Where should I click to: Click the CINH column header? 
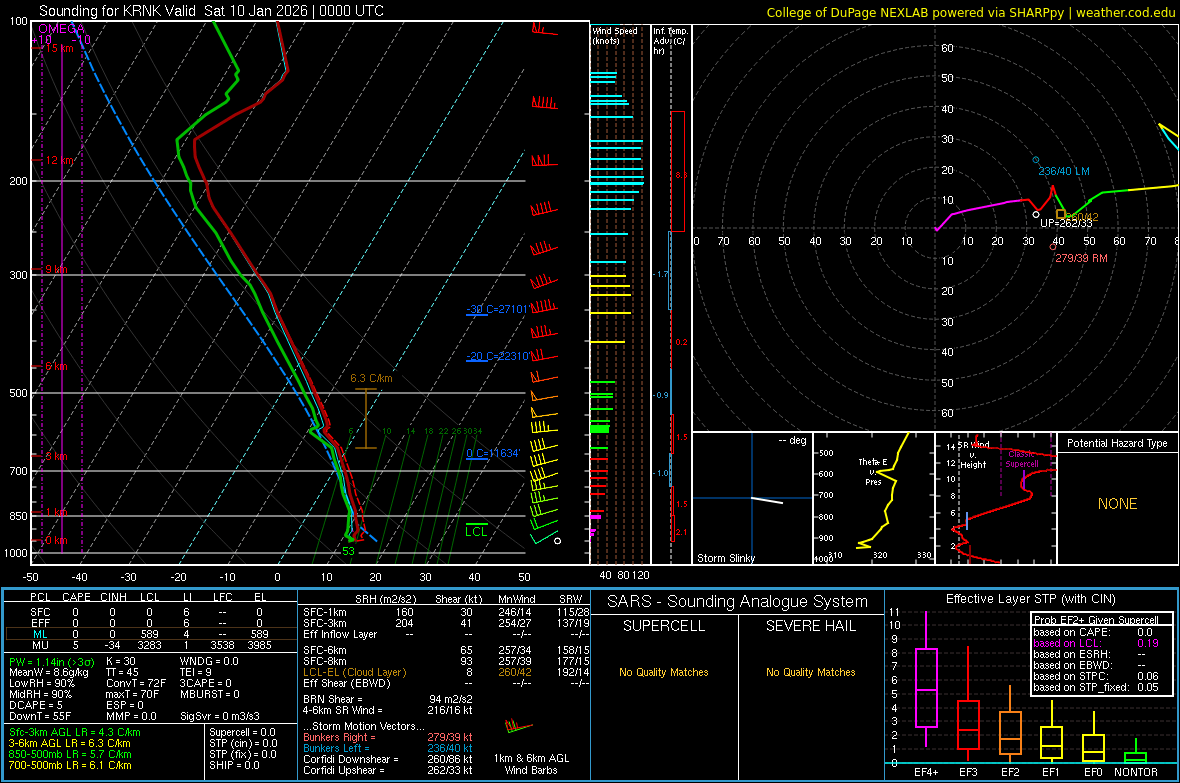point(114,597)
